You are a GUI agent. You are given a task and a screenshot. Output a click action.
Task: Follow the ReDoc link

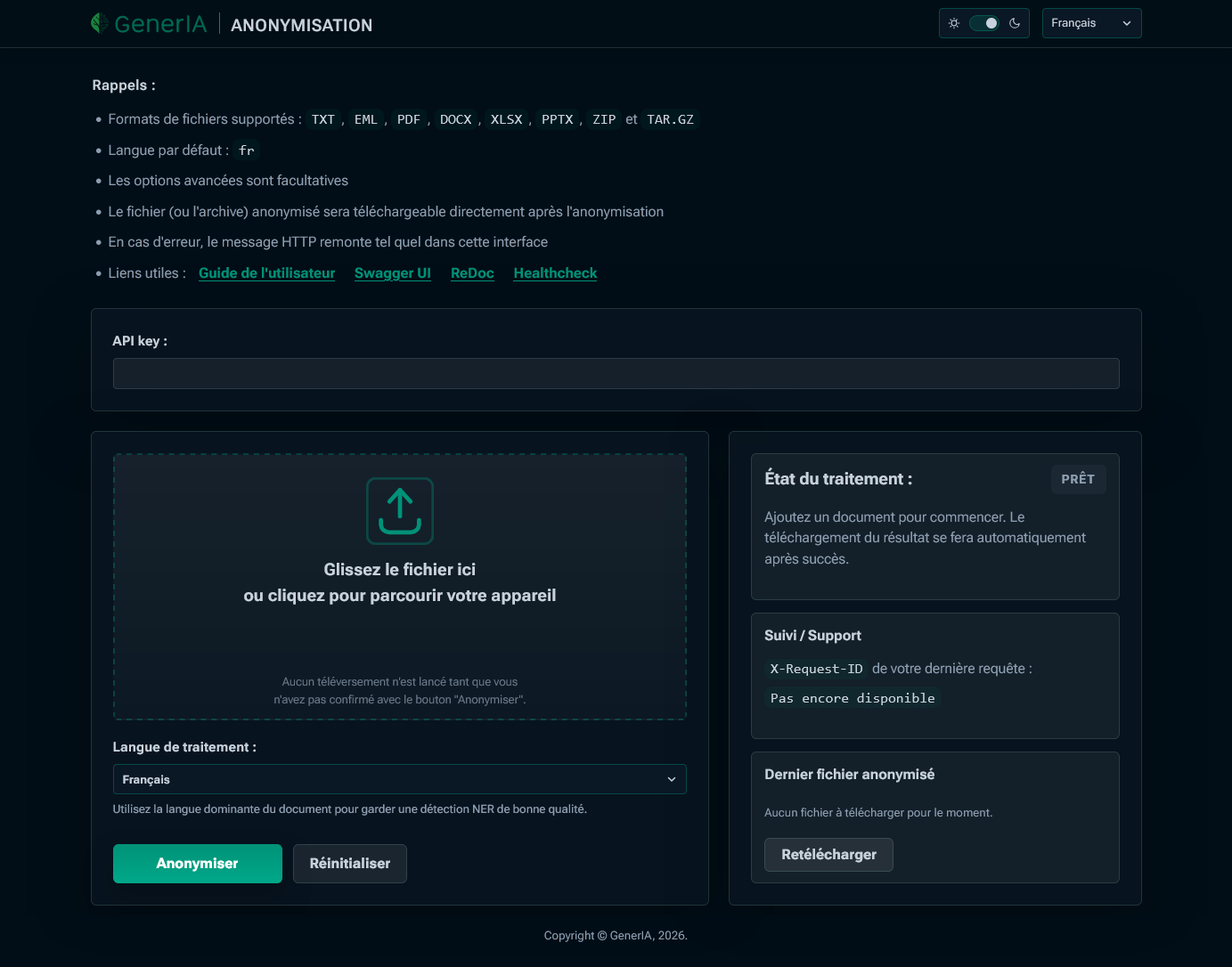pyautogui.click(x=472, y=273)
